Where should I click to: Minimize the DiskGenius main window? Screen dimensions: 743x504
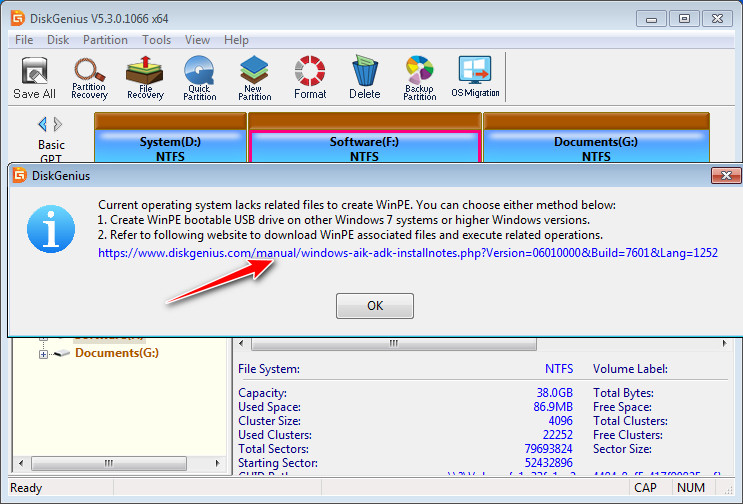click(652, 19)
